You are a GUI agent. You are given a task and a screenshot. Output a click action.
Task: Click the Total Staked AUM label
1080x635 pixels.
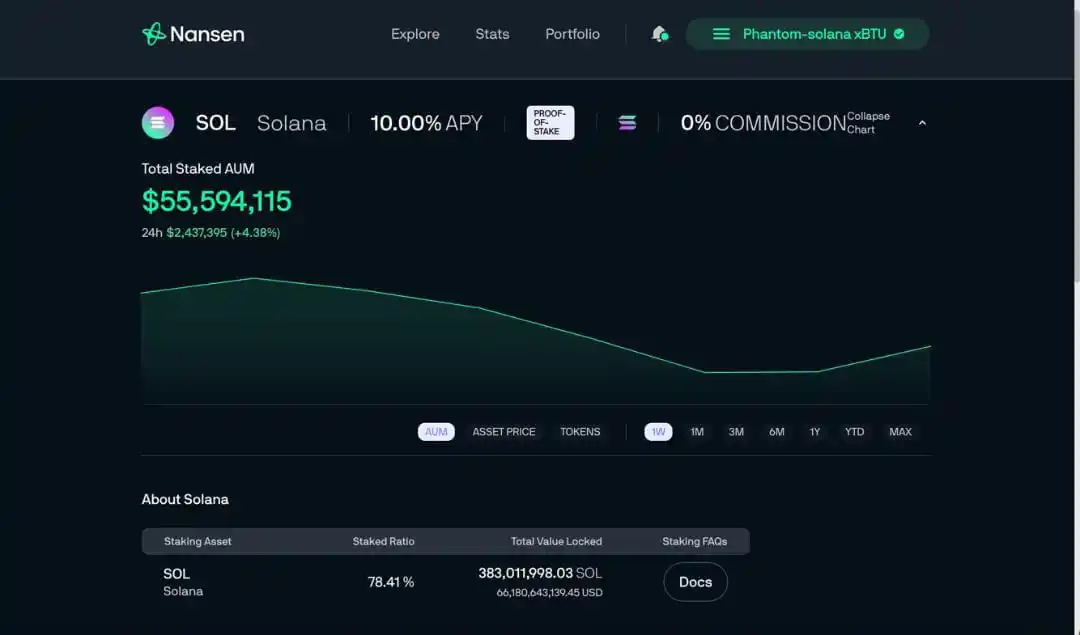click(198, 169)
